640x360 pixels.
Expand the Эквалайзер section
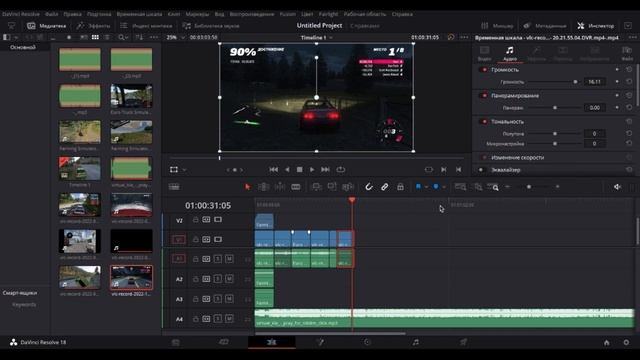point(506,170)
